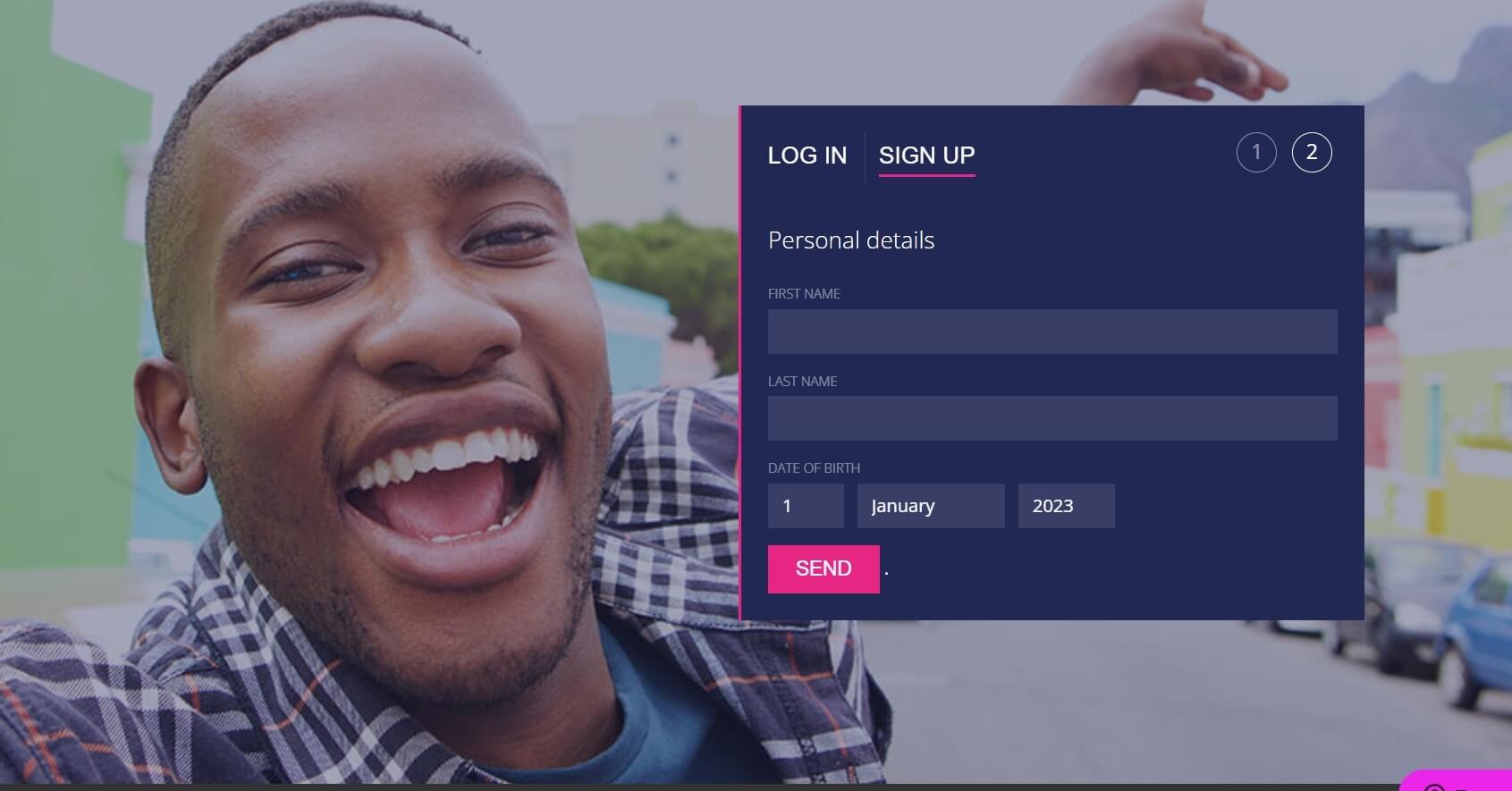This screenshot has height=791, width=1512.
Task: Switch to the LOG IN tab
Action: pos(807,156)
